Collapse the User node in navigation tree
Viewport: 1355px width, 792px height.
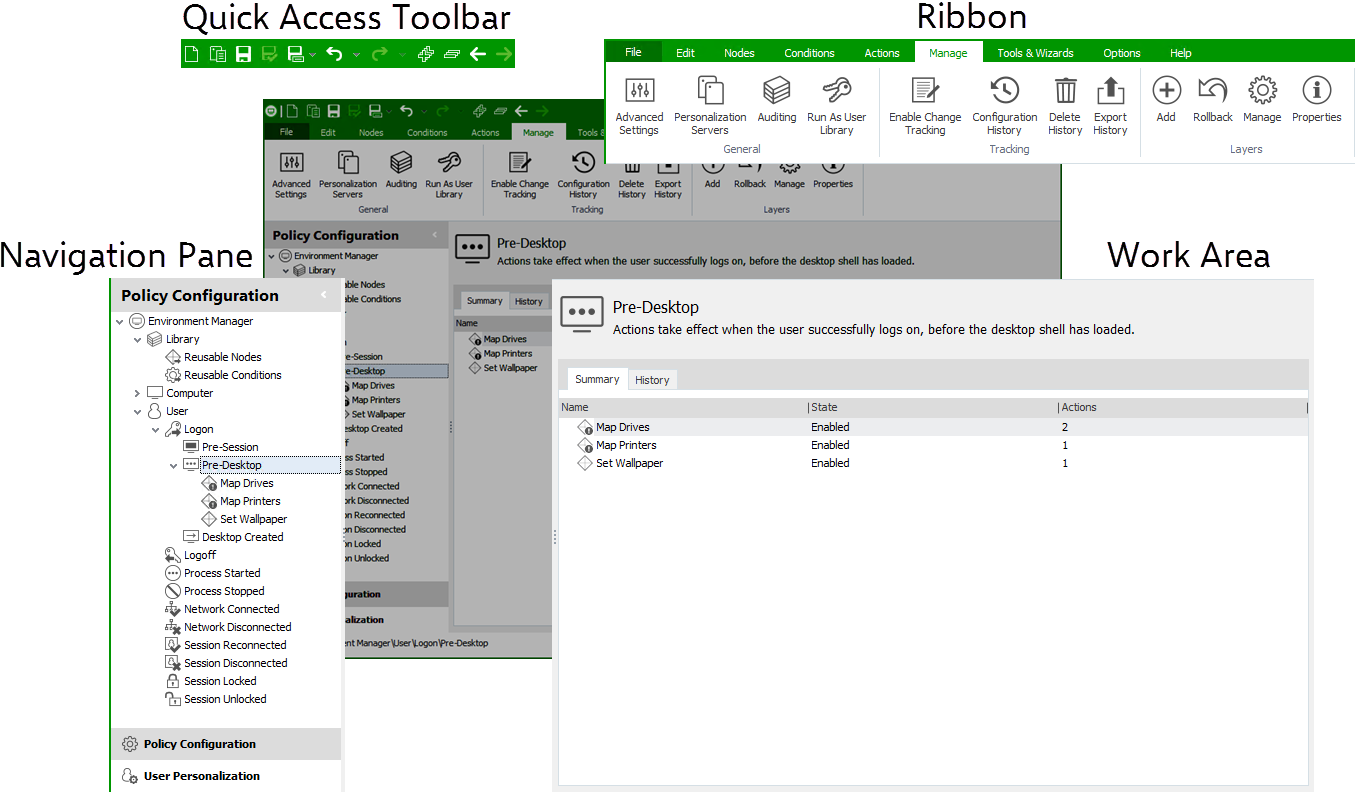click(138, 412)
